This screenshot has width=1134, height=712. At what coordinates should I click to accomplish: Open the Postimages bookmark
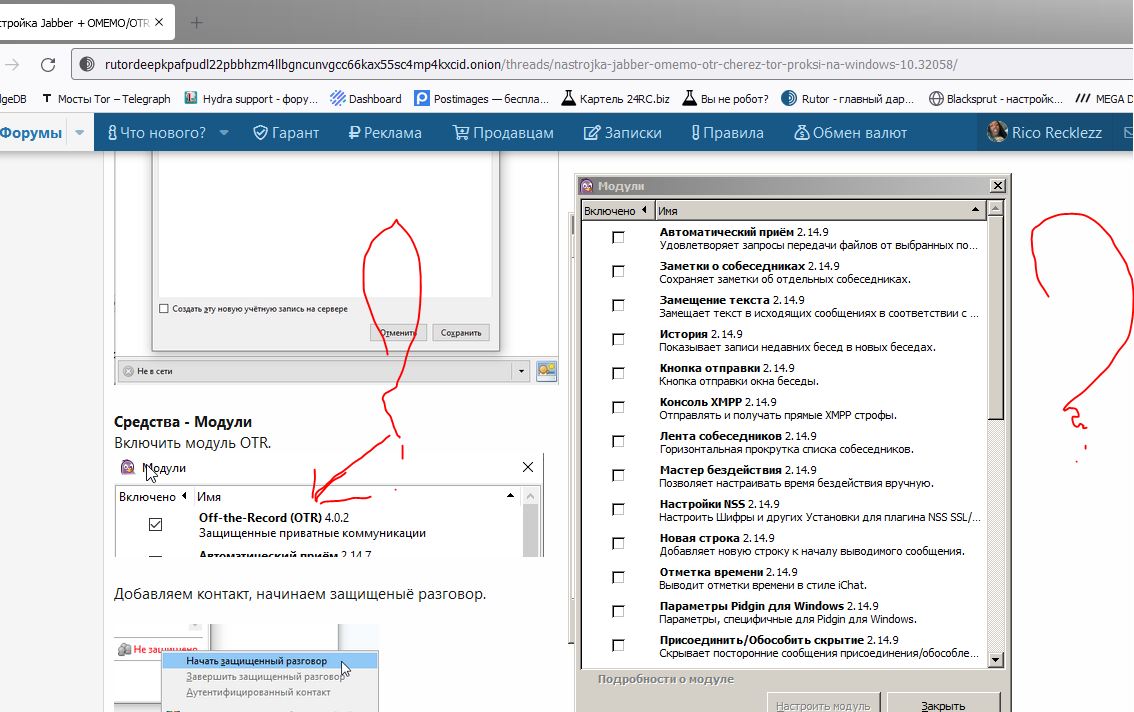click(x=482, y=99)
